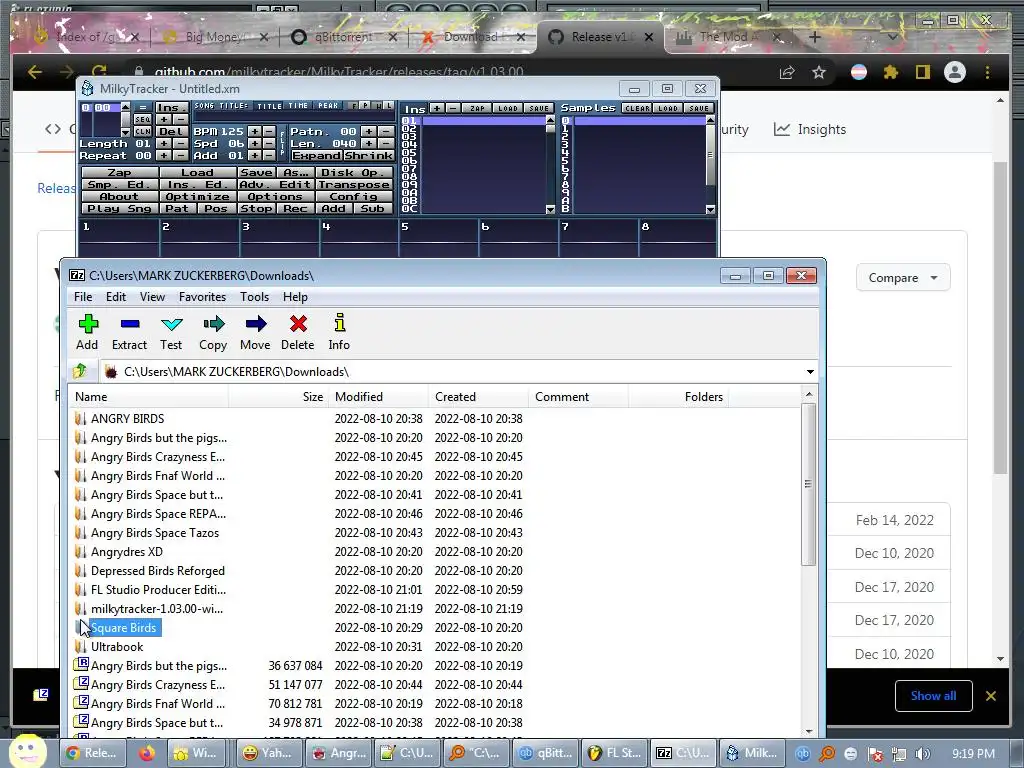Viewport: 1024px width, 768px height.
Task: Open the Chrome bookmark star icon
Action: click(x=819, y=72)
